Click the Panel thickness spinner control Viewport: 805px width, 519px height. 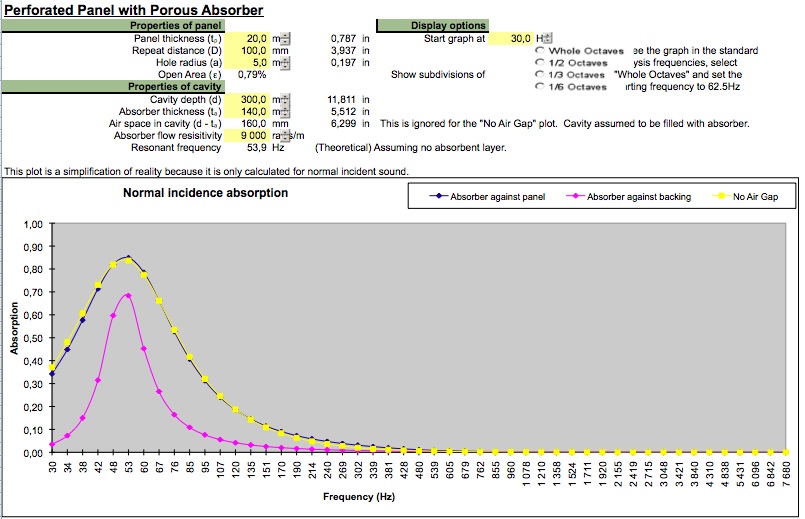[x=285, y=38]
